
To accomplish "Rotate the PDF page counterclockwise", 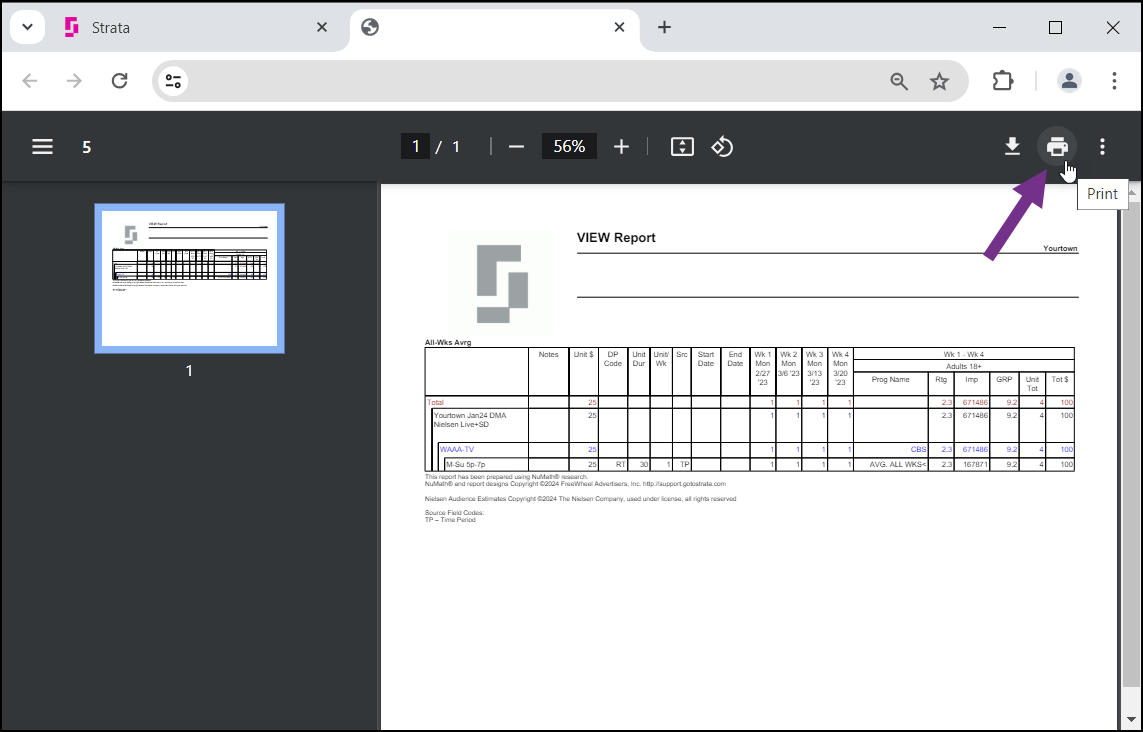I will point(722,146).
